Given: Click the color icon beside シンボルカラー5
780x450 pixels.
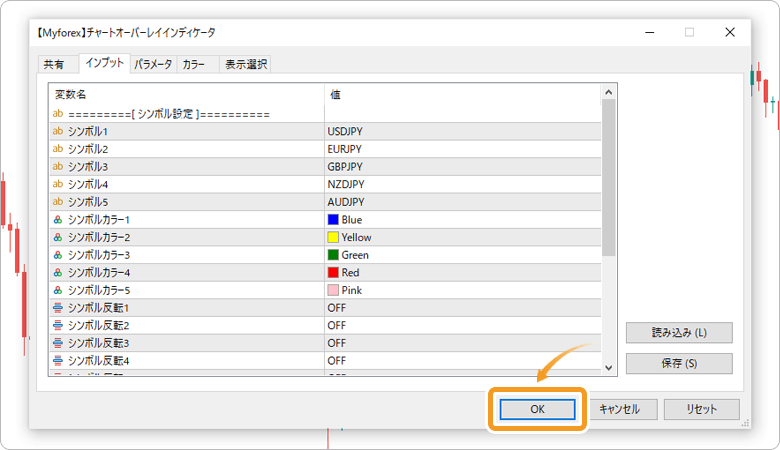Looking at the screenshot, I should pyautogui.click(x=58, y=290).
